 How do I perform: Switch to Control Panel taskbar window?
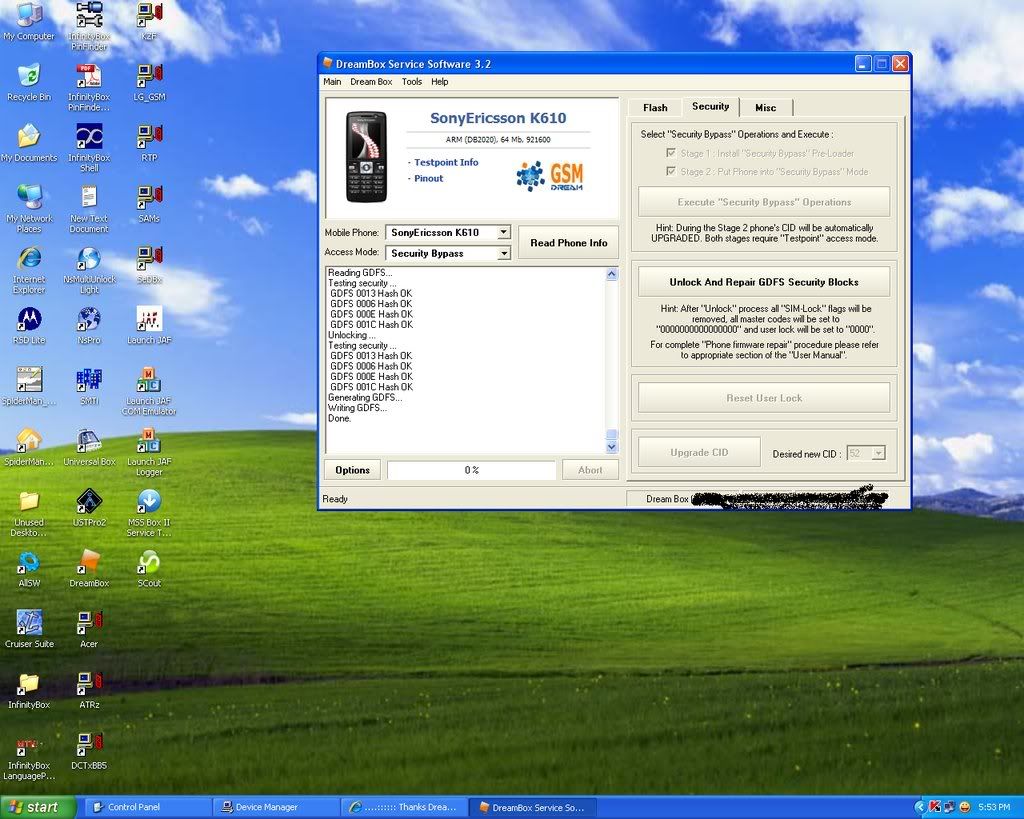[x=148, y=807]
